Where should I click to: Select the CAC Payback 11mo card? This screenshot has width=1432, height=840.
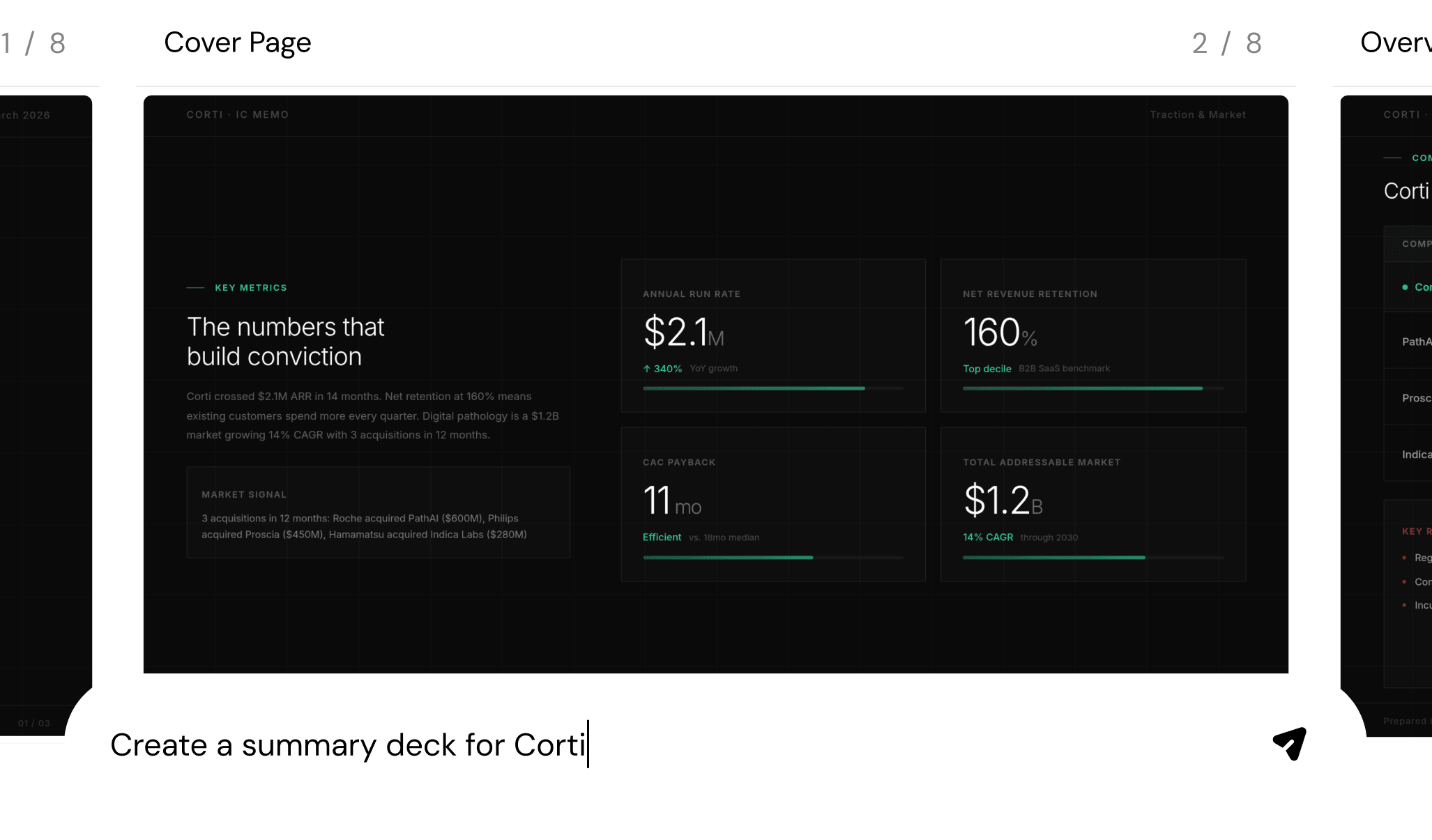coord(772,503)
